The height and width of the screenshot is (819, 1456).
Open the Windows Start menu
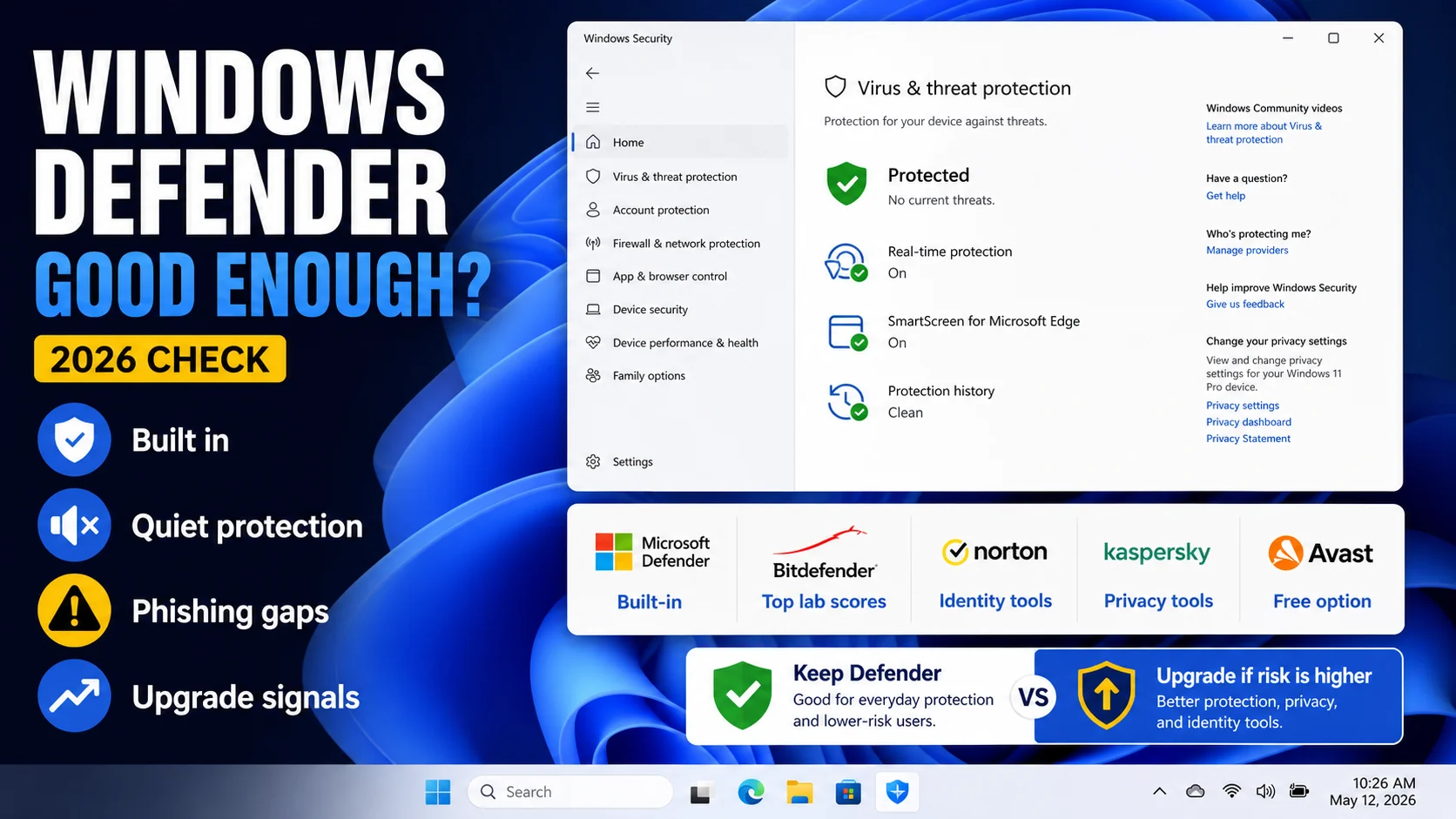(x=438, y=792)
